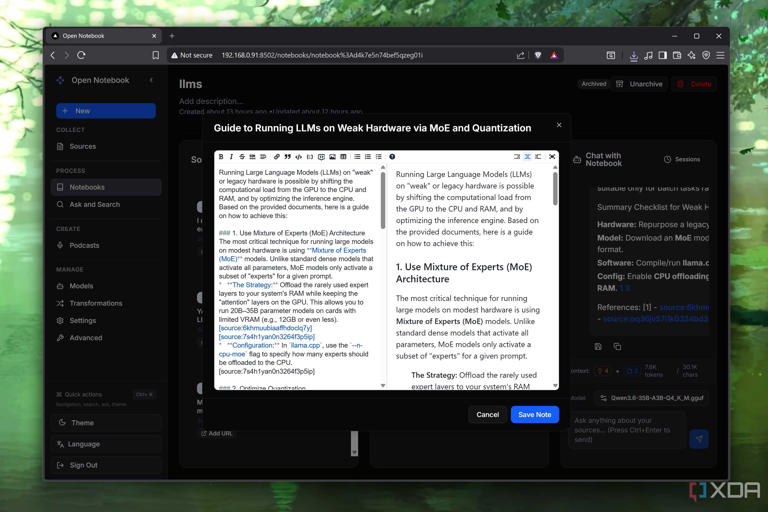Screen dimensions: 768x512
Task: Open Brave Shields icon
Action: pyautogui.click(x=538, y=55)
